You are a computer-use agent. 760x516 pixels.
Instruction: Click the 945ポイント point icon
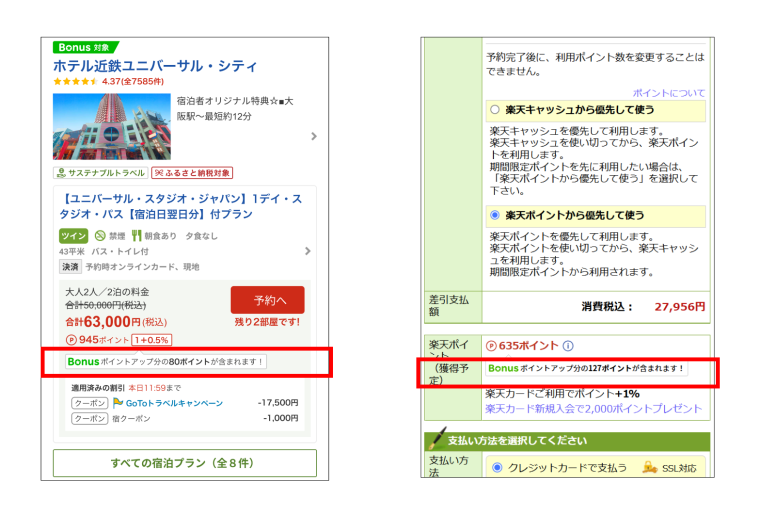[x=71, y=340]
